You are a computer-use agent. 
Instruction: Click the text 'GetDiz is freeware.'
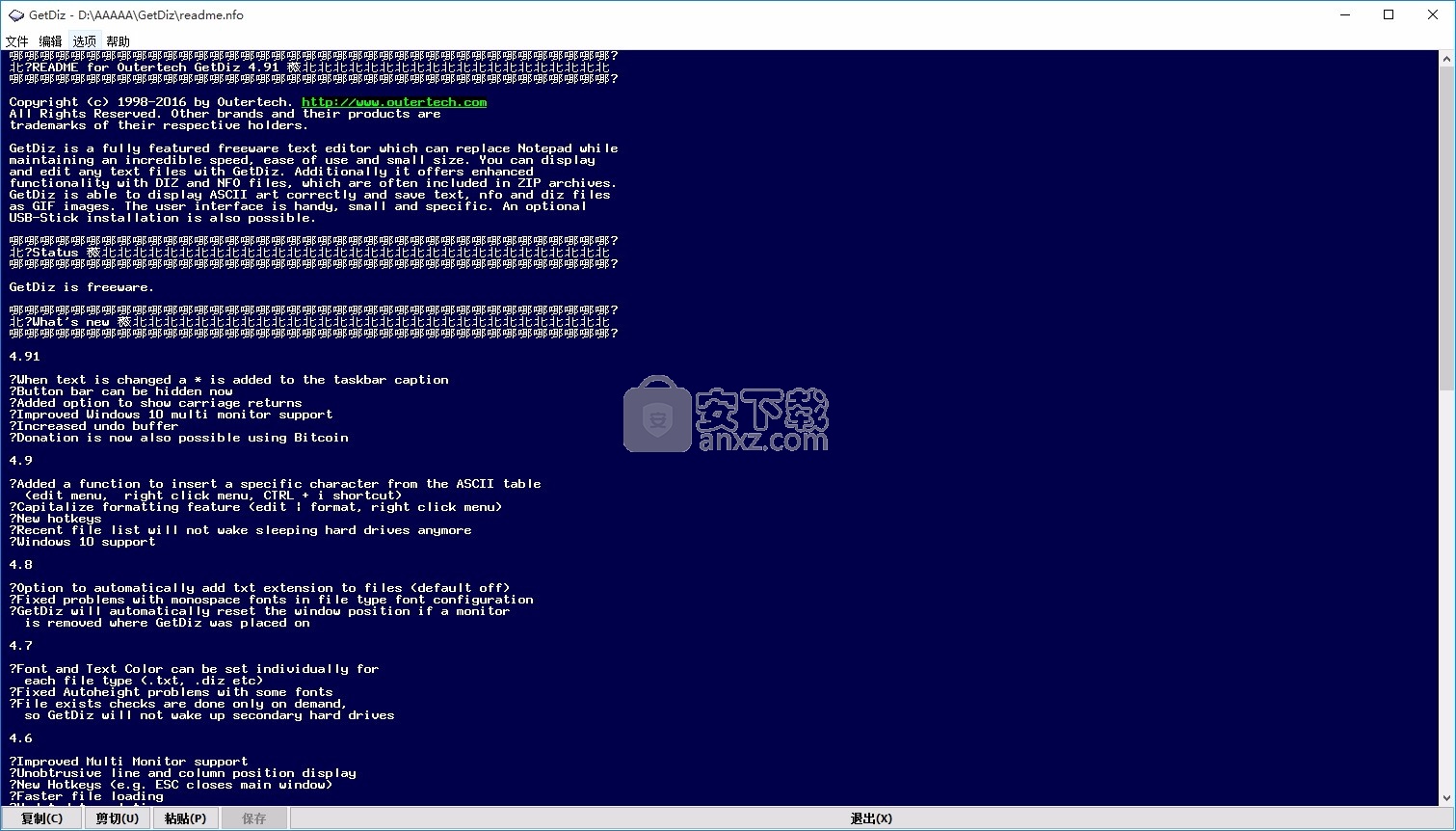pos(81,287)
